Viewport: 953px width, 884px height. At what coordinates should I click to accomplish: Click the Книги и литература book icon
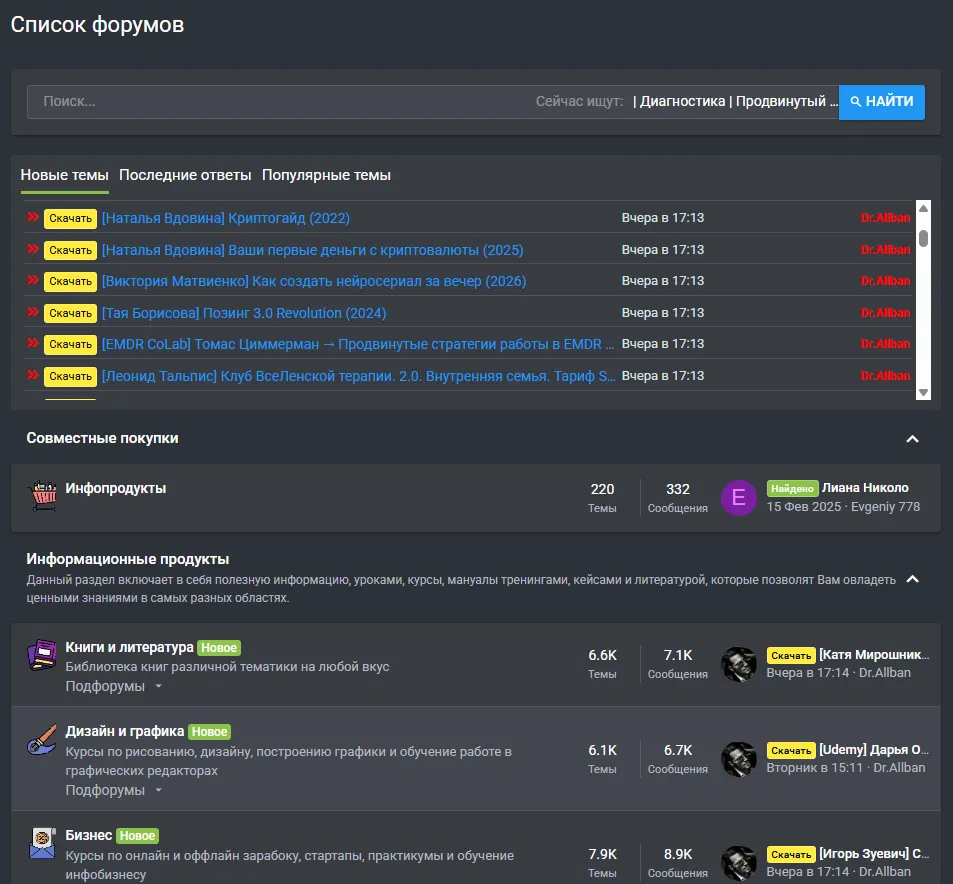click(x=42, y=655)
